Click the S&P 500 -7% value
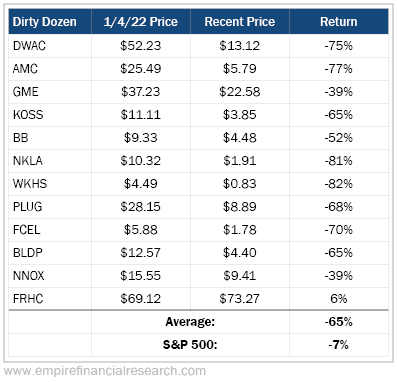The width and height of the screenshot is (397, 382). (339, 345)
